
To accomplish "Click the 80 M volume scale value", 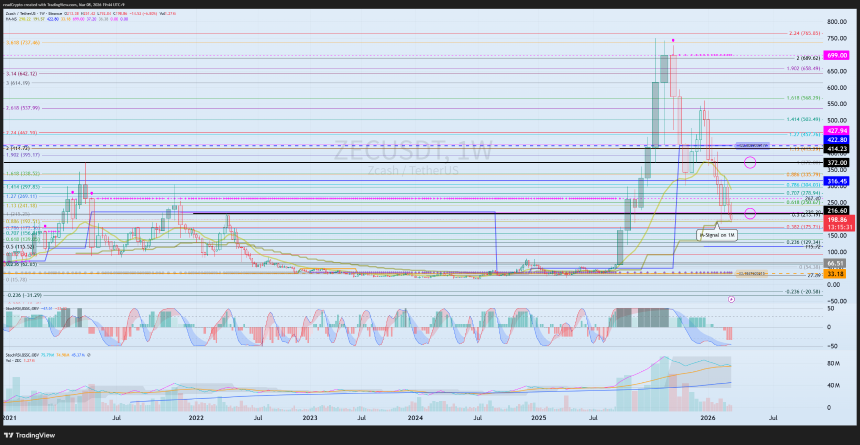I will tap(834, 363).
